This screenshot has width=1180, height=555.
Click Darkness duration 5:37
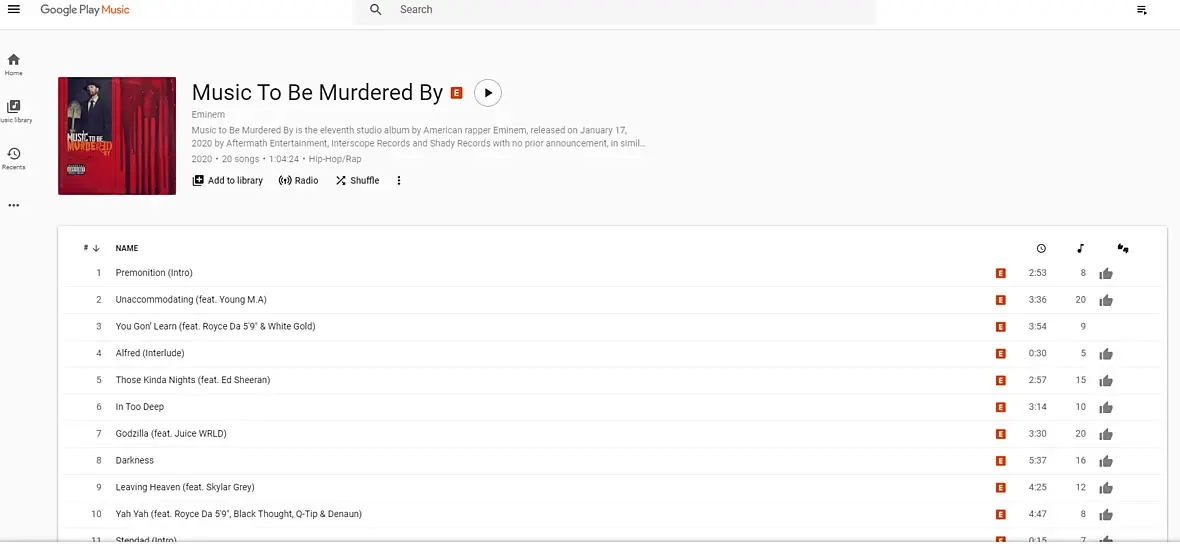point(1037,460)
